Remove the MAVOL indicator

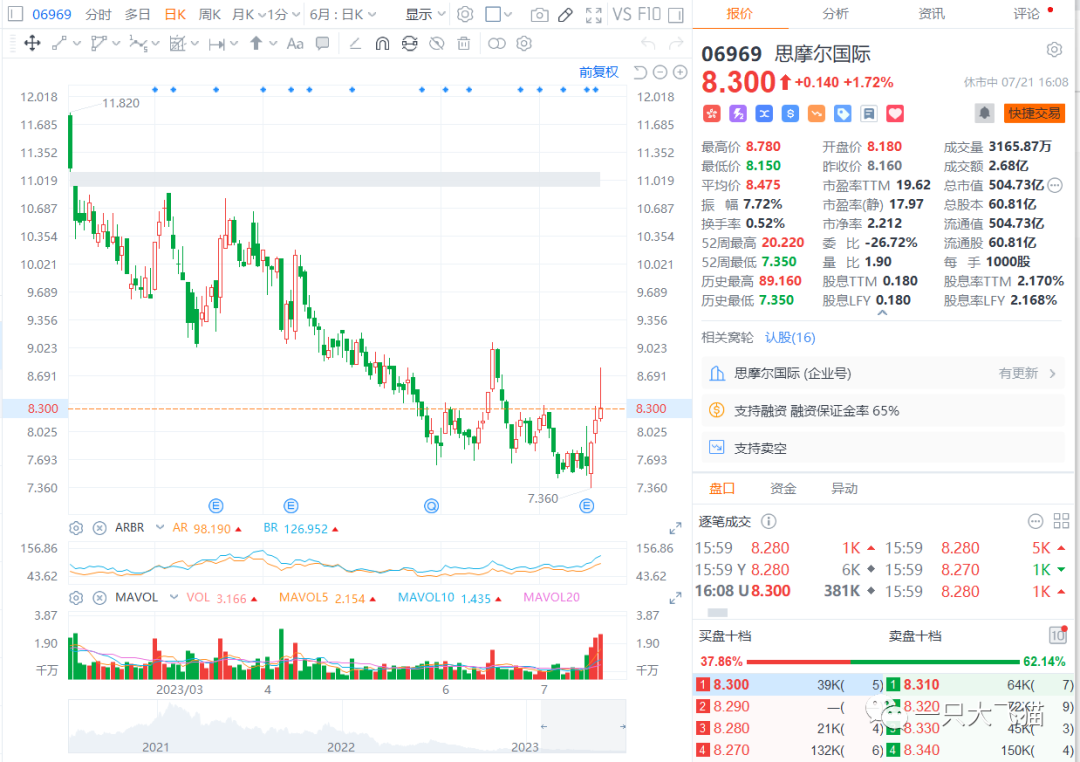click(100, 597)
